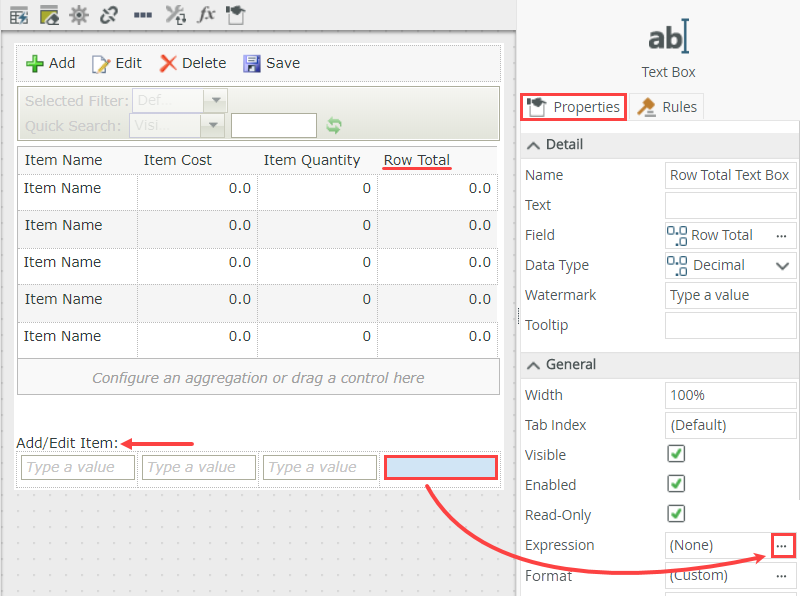
Task: Toggle the Read-Only property checkbox
Action: 676,515
